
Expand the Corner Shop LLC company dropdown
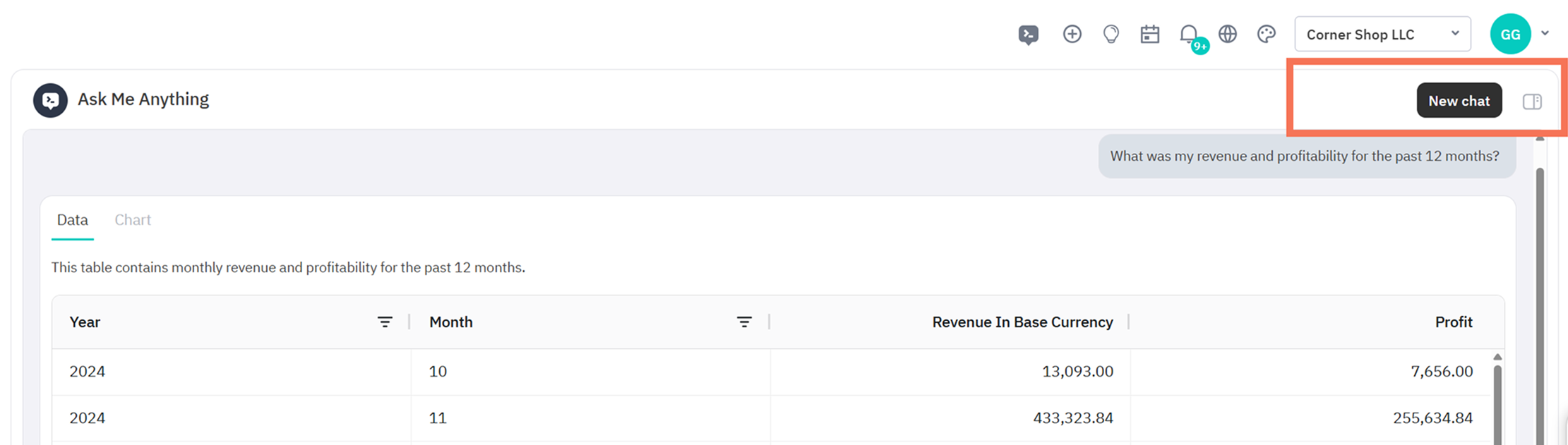[x=1382, y=34]
